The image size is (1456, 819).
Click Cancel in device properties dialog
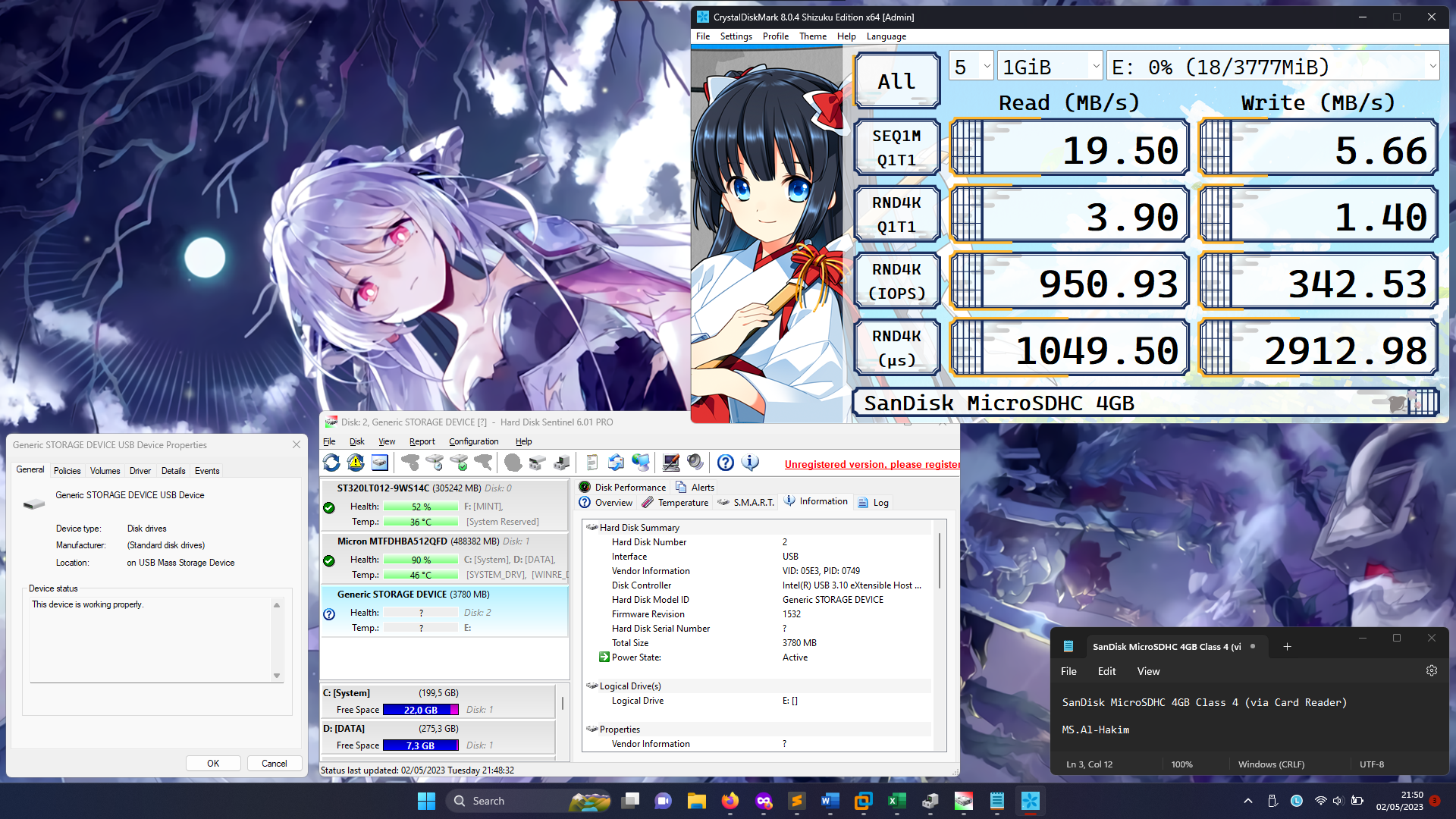point(274,764)
